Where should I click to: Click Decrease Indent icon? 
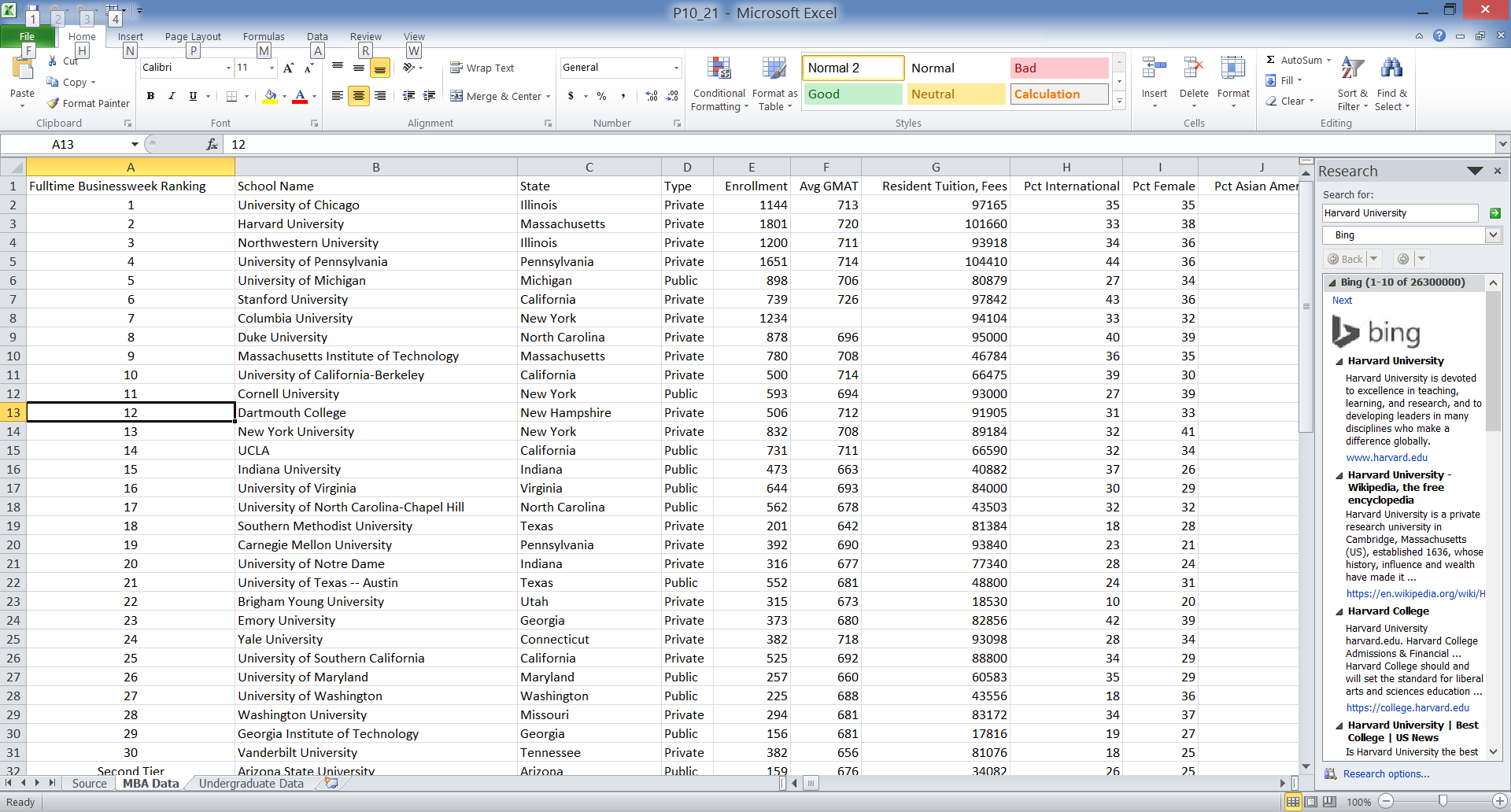[408, 96]
